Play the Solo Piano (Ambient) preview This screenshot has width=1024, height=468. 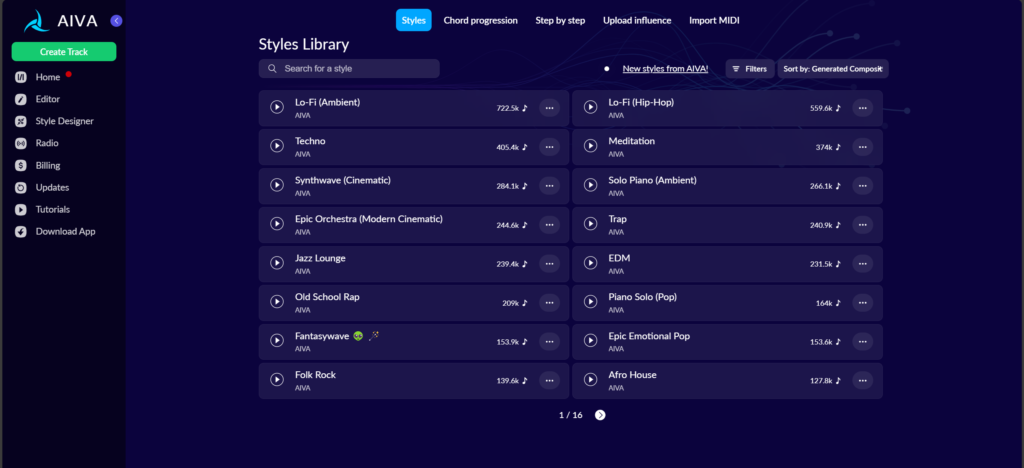(590, 185)
